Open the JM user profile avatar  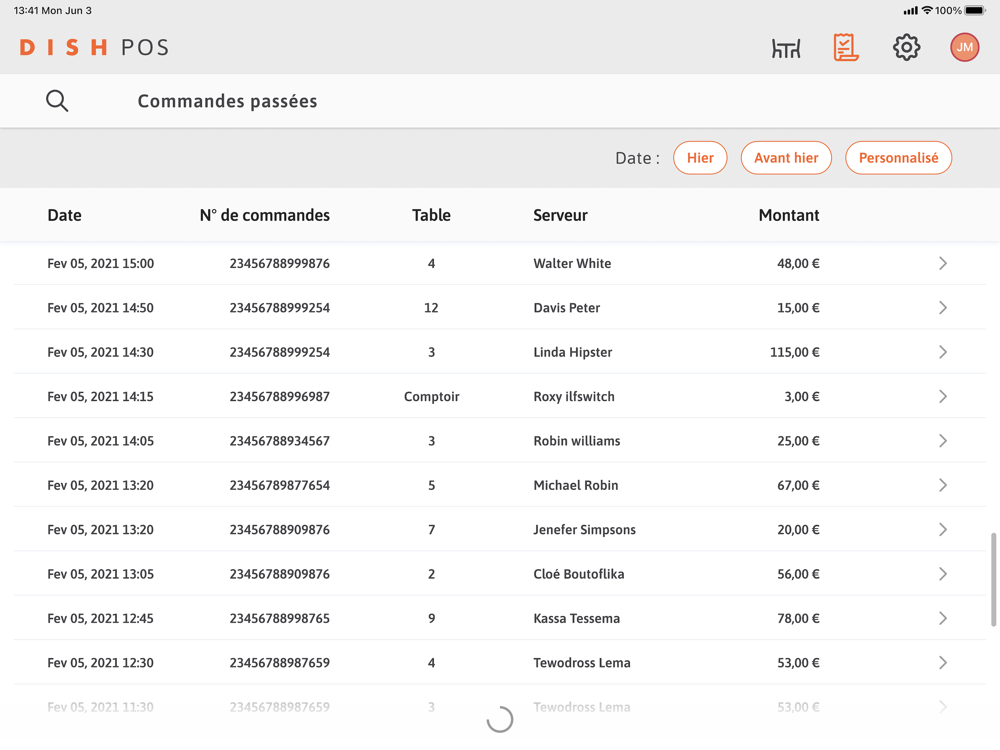click(x=964, y=47)
